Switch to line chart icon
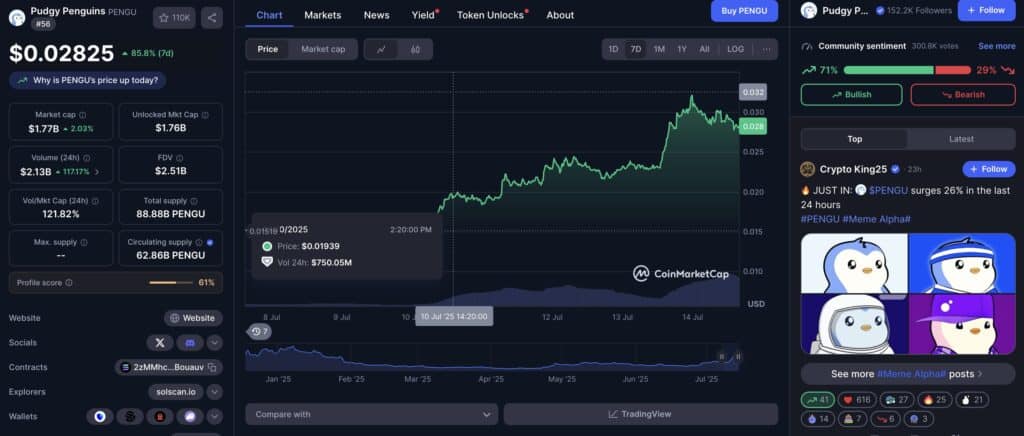The width and height of the screenshot is (1024, 436). [381, 50]
